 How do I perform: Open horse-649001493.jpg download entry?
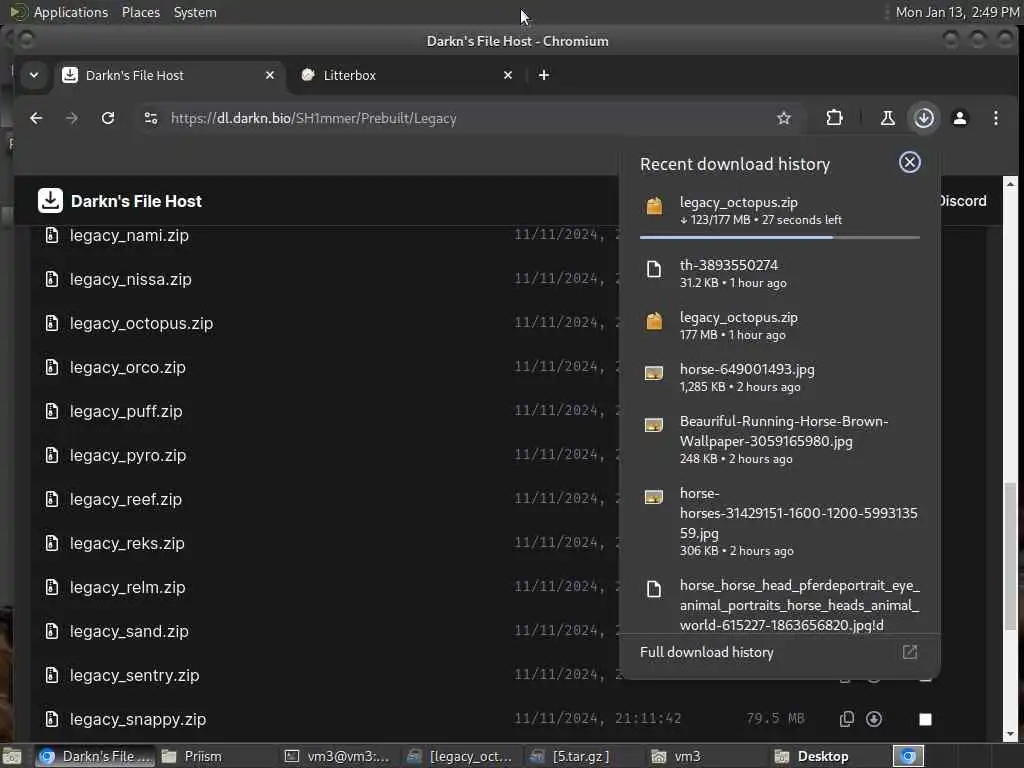tap(780, 377)
